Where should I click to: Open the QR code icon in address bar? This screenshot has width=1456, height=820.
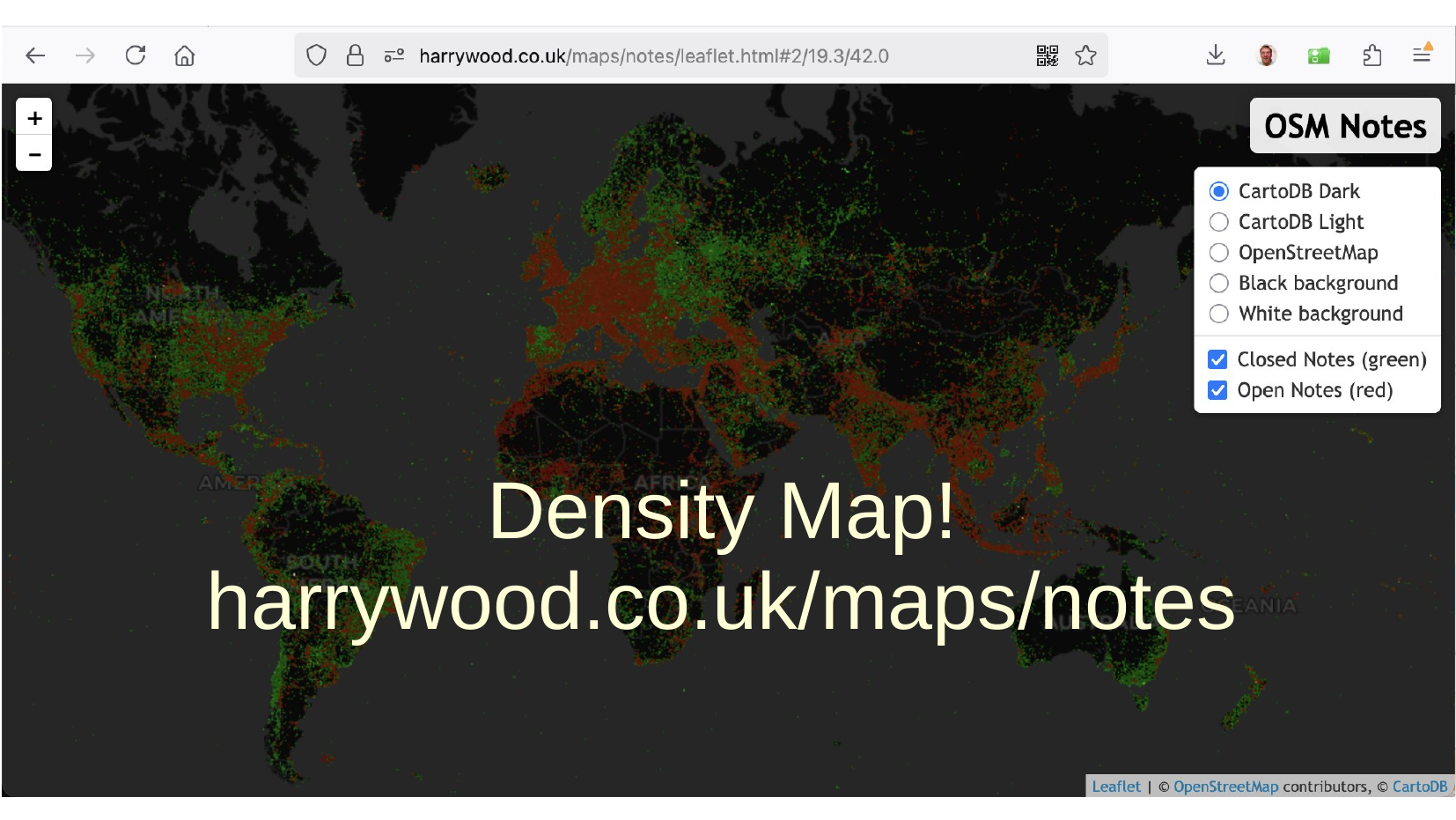coord(1047,56)
